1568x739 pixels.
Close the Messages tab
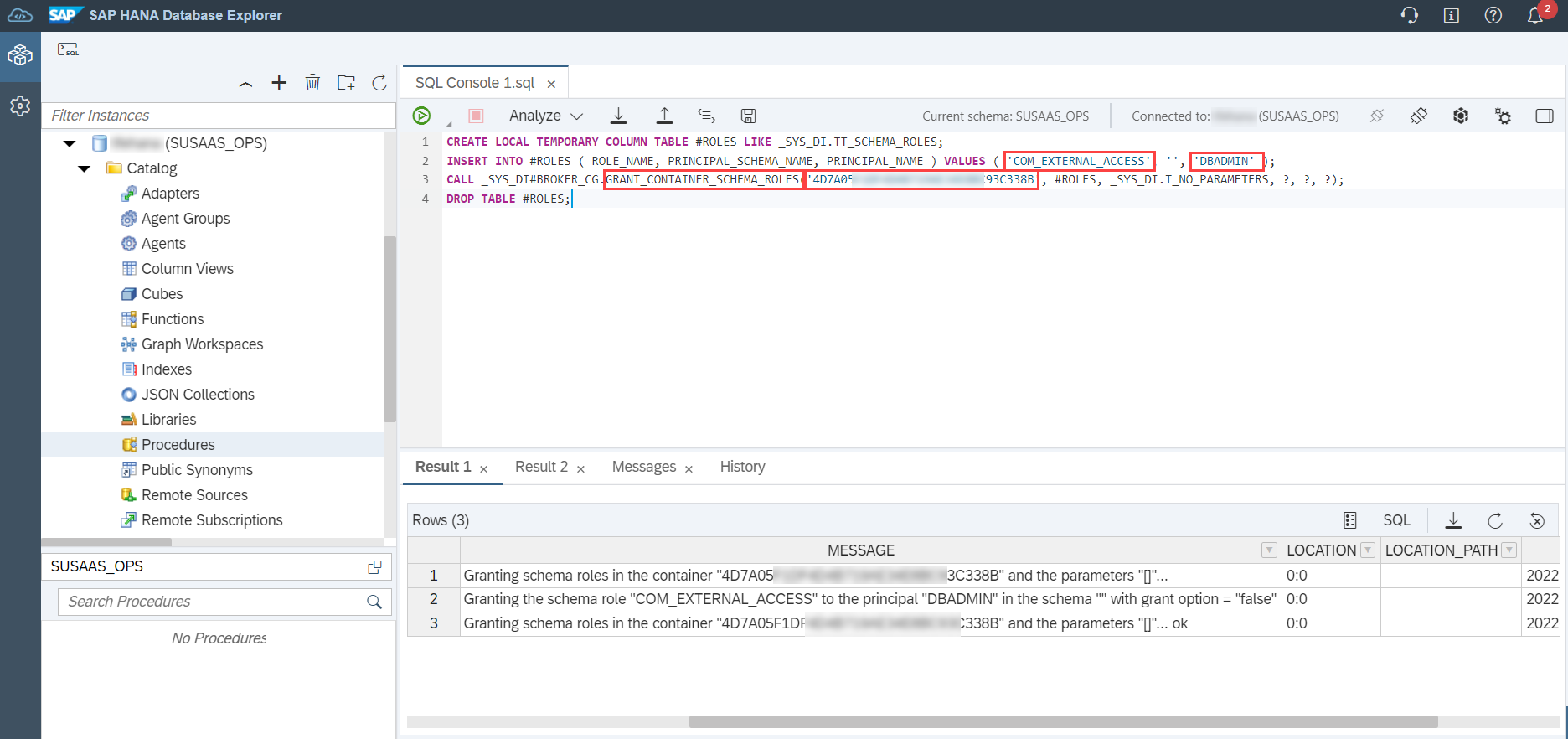pos(689,469)
